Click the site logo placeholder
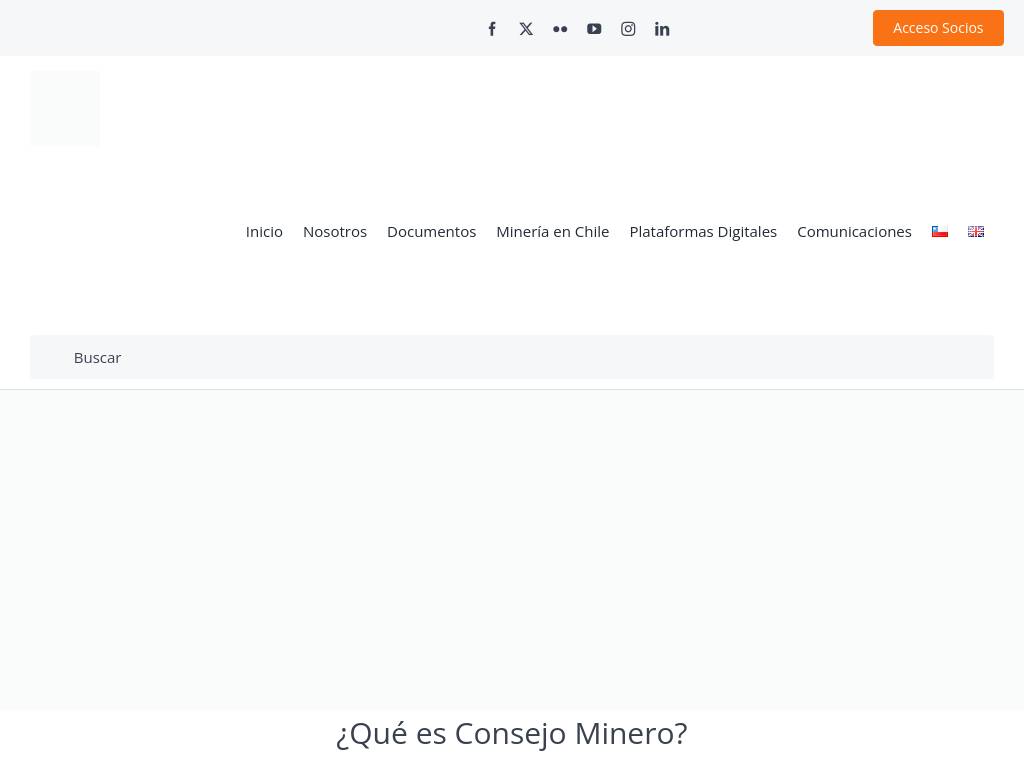The image size is (1024, 768). click(x=65, y=108)
